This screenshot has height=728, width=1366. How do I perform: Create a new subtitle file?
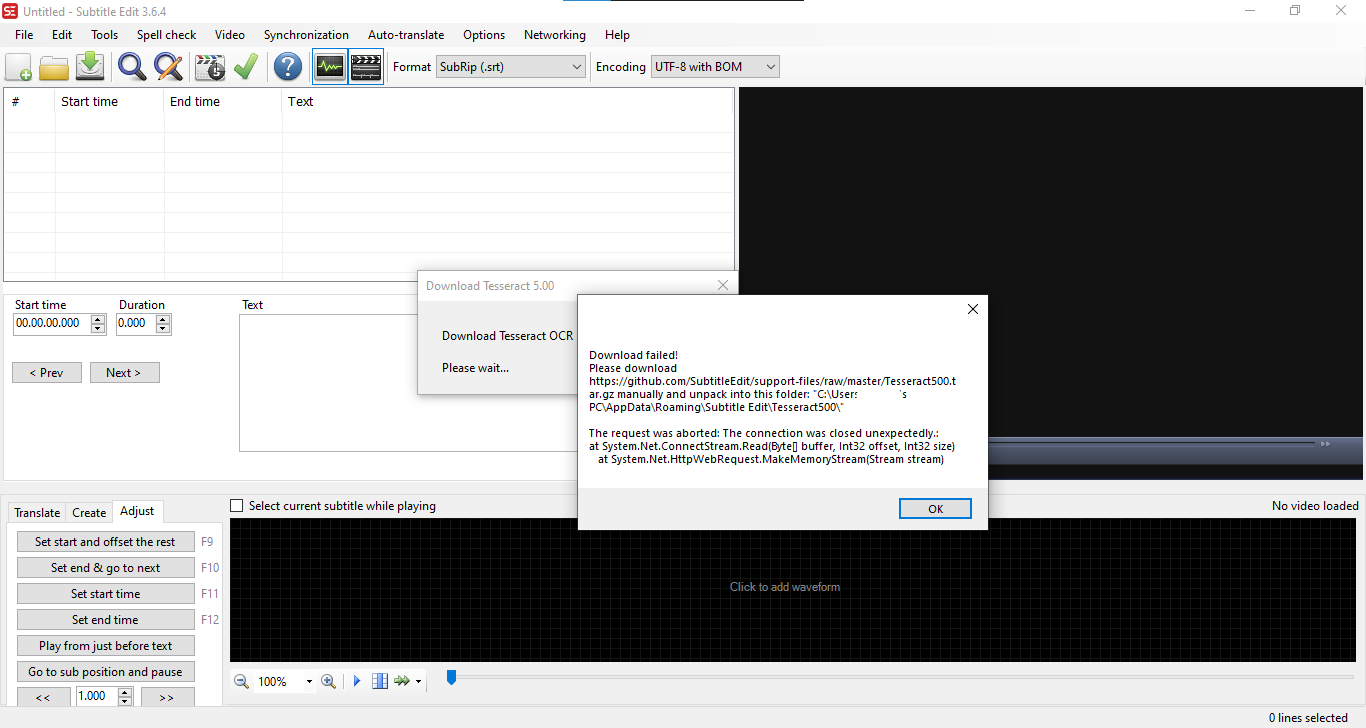click(x=18, y=66)
